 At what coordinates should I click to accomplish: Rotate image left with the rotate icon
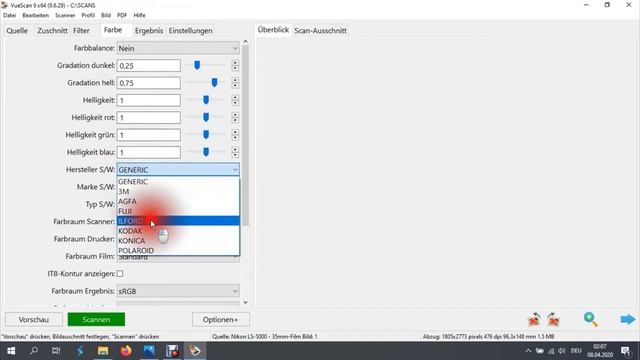(534, 319)
